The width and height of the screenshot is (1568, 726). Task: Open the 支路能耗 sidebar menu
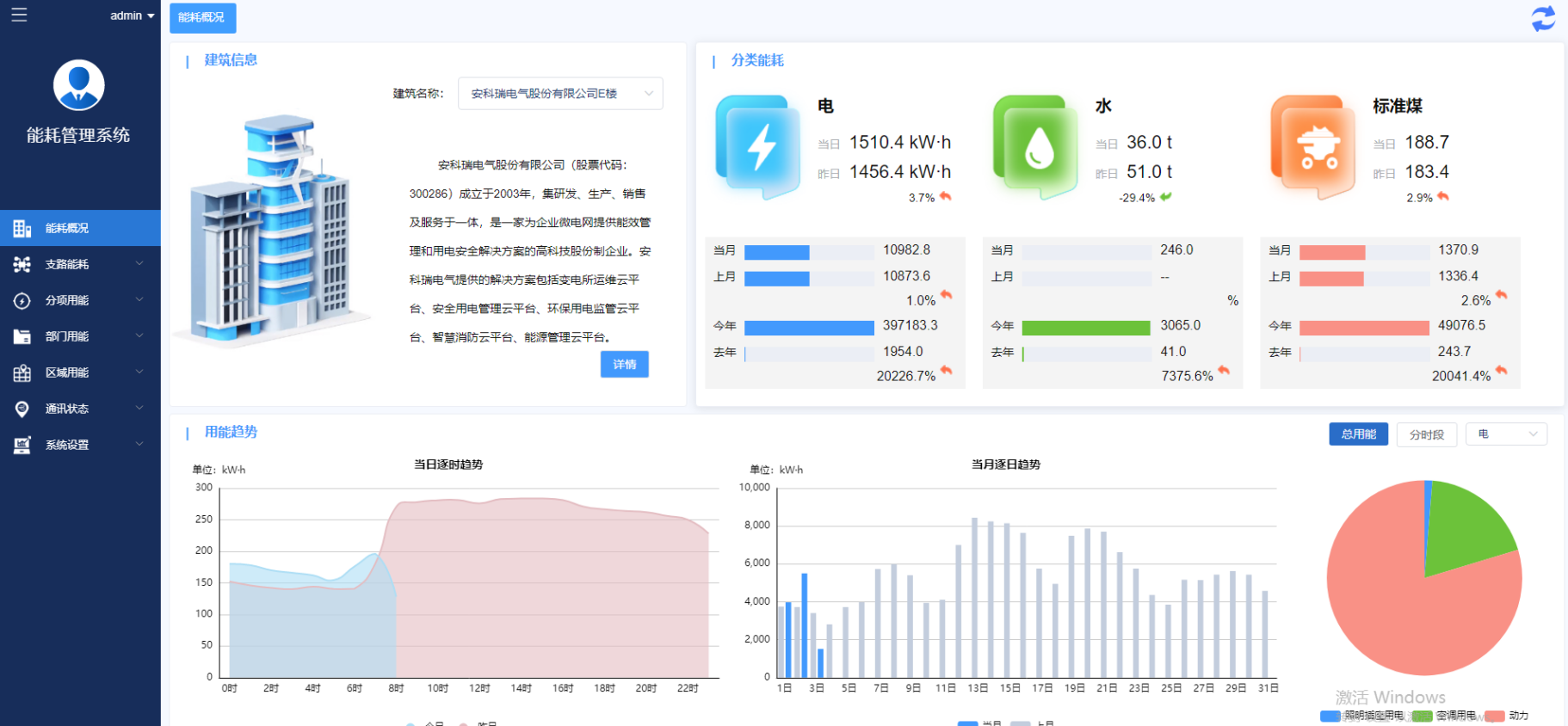(x=80, y=264)
